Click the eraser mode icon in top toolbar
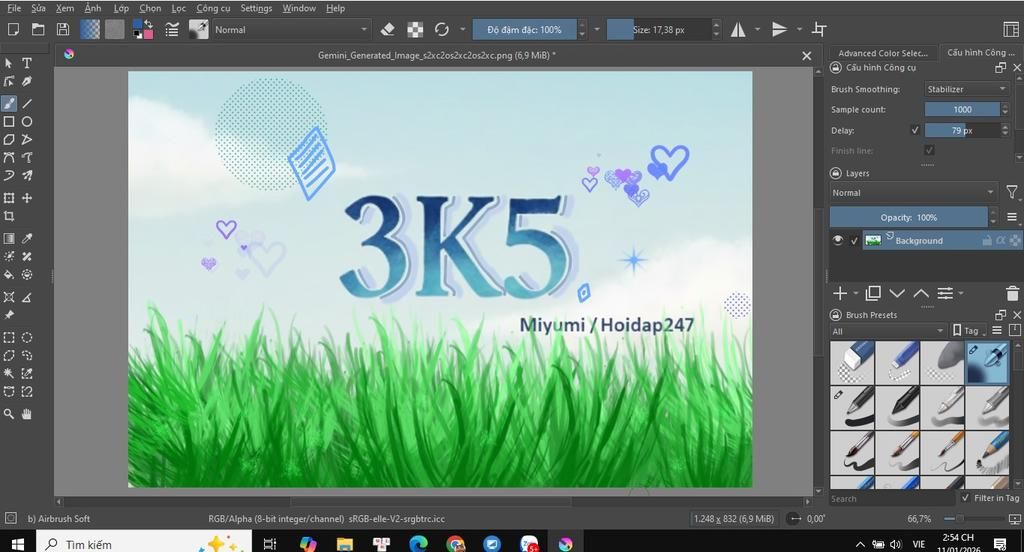The image size is (1024, 552). click(x=388, y=30)
